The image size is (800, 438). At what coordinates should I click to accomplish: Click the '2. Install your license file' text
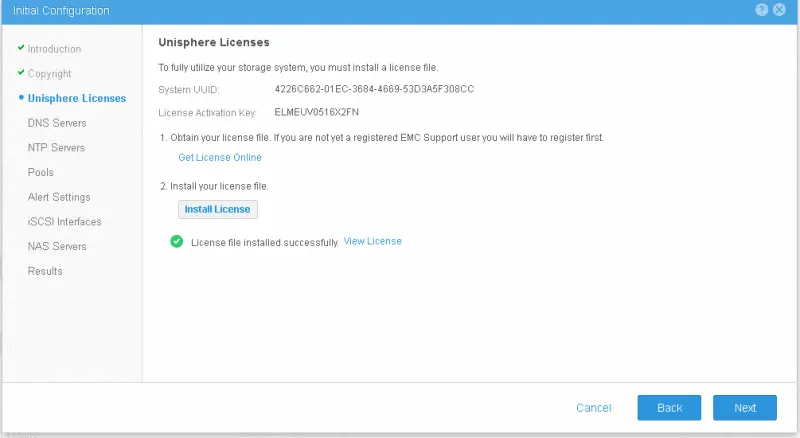point(214,186)
